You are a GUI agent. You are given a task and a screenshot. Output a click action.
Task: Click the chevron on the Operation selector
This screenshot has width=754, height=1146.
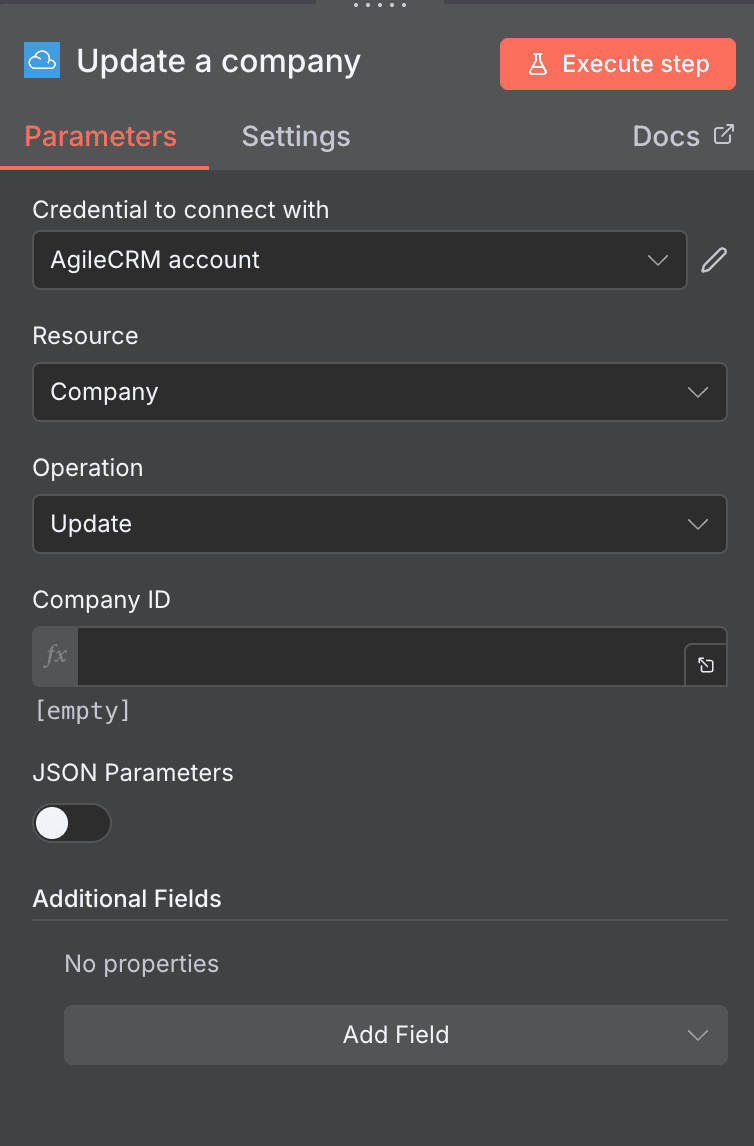[698, 524]
